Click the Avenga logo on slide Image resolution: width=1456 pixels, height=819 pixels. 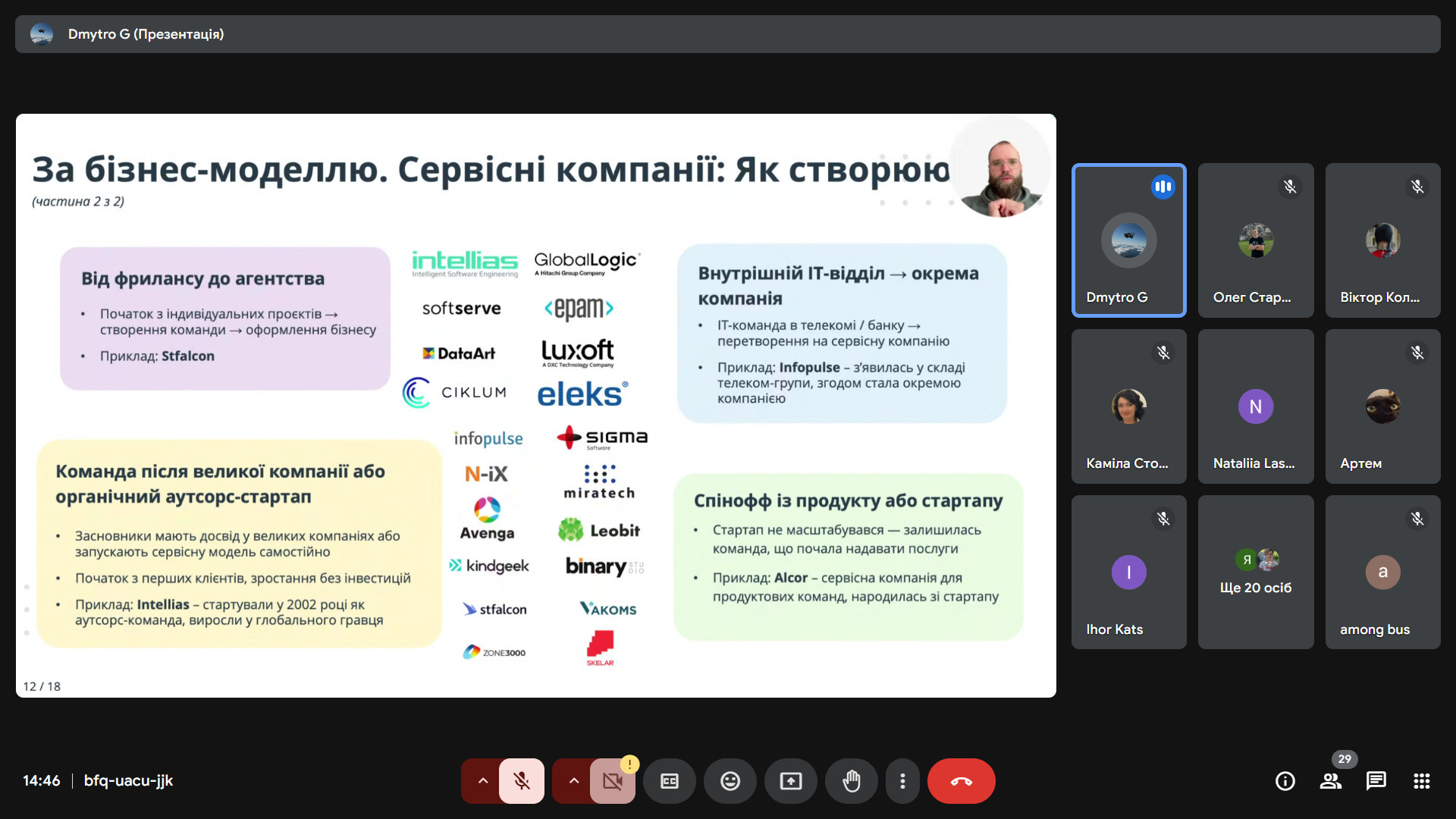point(487,519)
